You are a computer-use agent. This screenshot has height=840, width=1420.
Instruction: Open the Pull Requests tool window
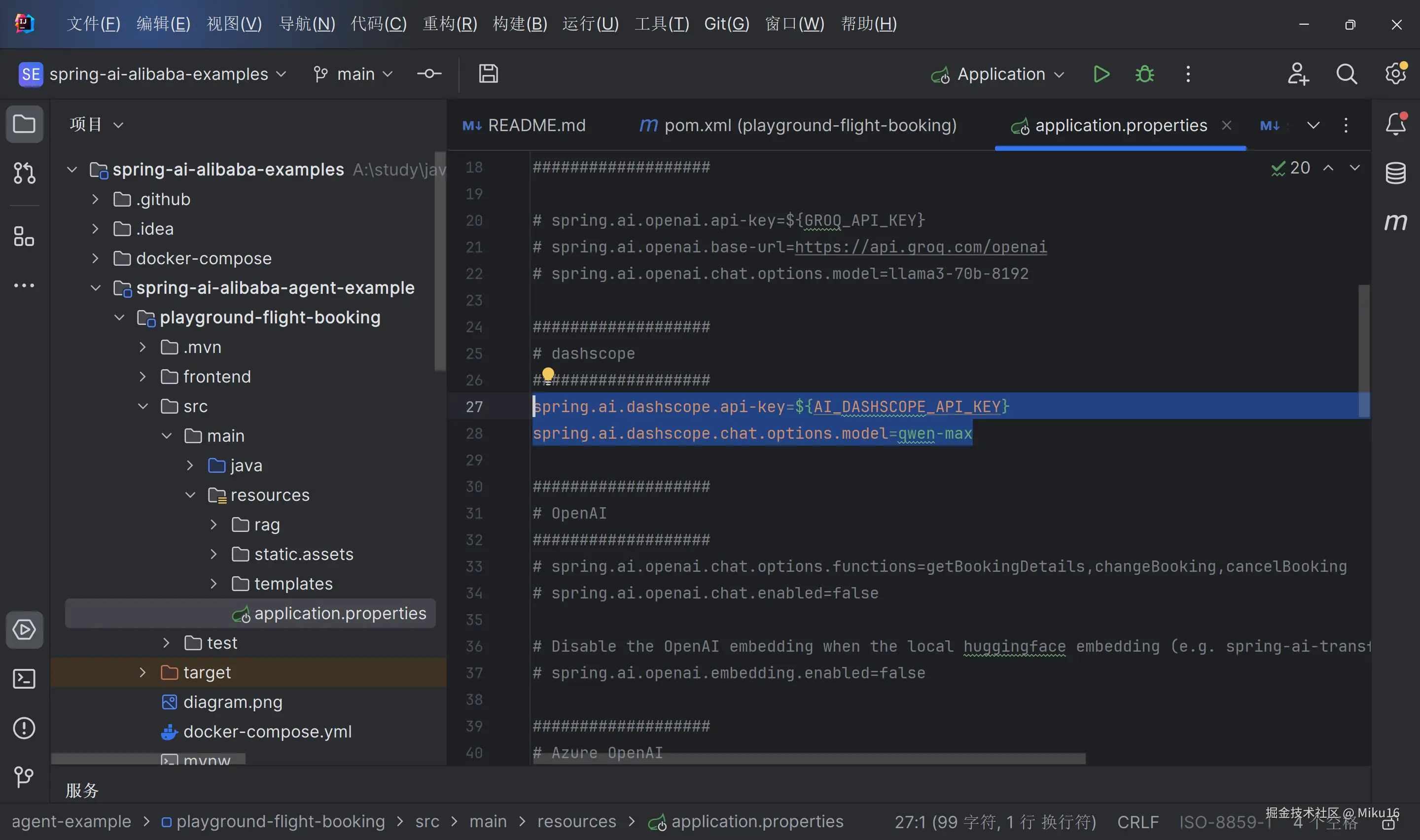[x=24, y=173]
